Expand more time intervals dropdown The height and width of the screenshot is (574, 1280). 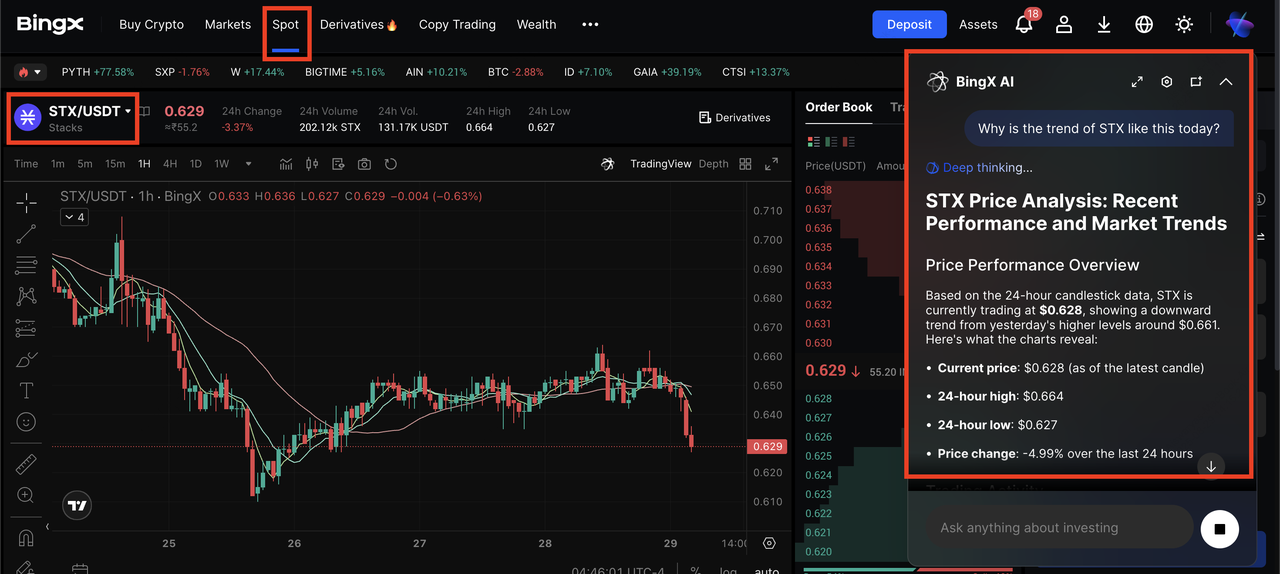click(x=248, y=164)
